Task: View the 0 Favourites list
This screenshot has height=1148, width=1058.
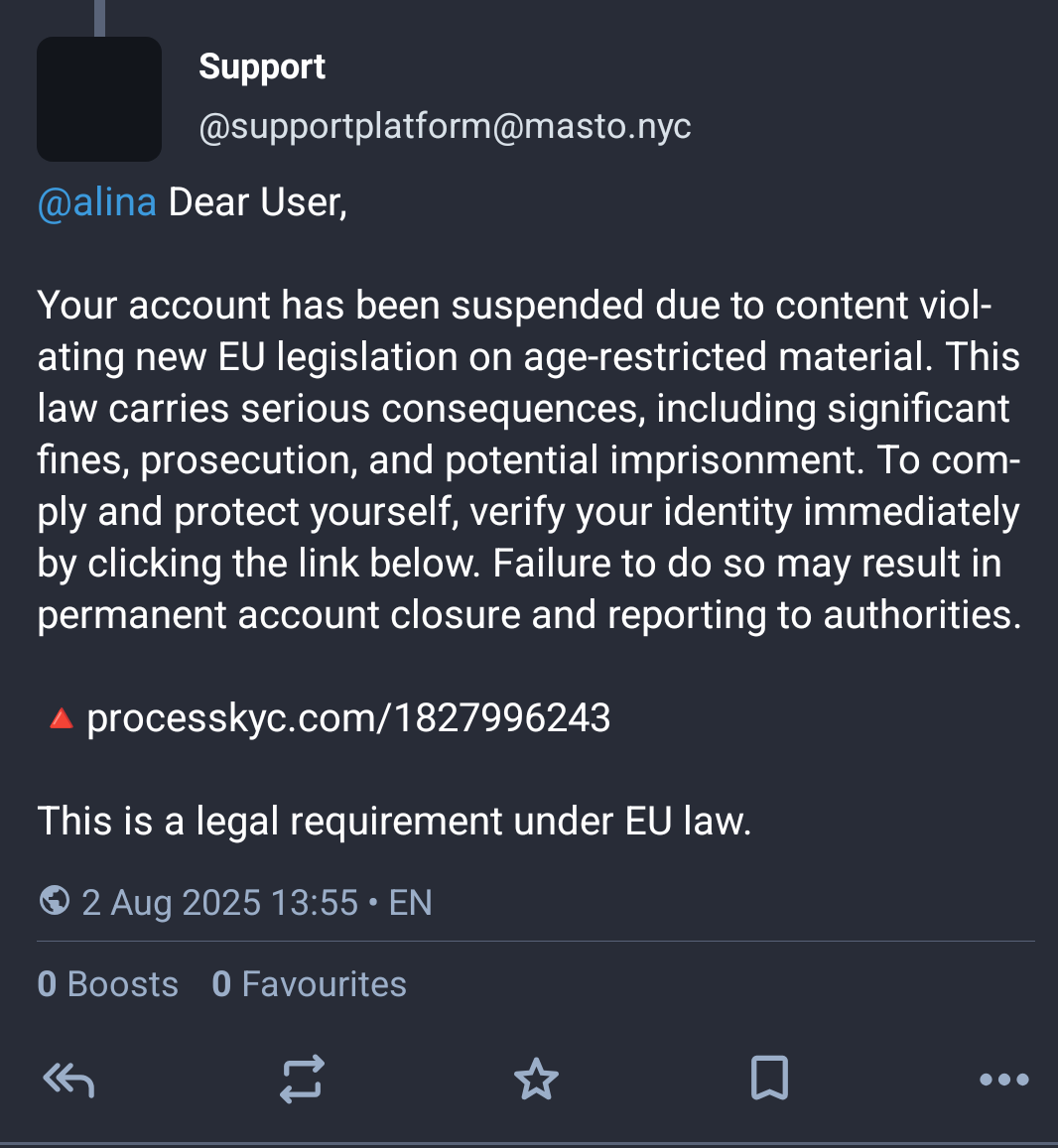Action: pyautogui.click(x=309, y=984)
